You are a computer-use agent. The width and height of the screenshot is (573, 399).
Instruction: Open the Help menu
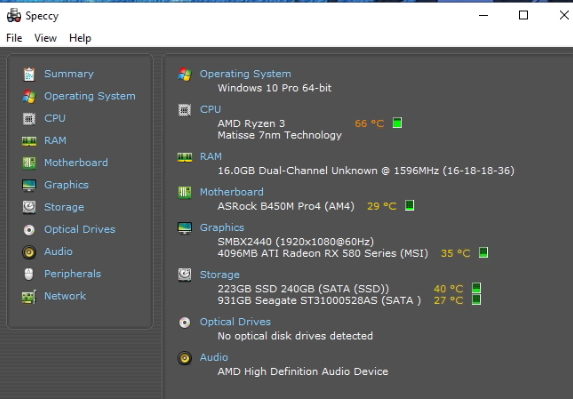(x=80, y=38)
